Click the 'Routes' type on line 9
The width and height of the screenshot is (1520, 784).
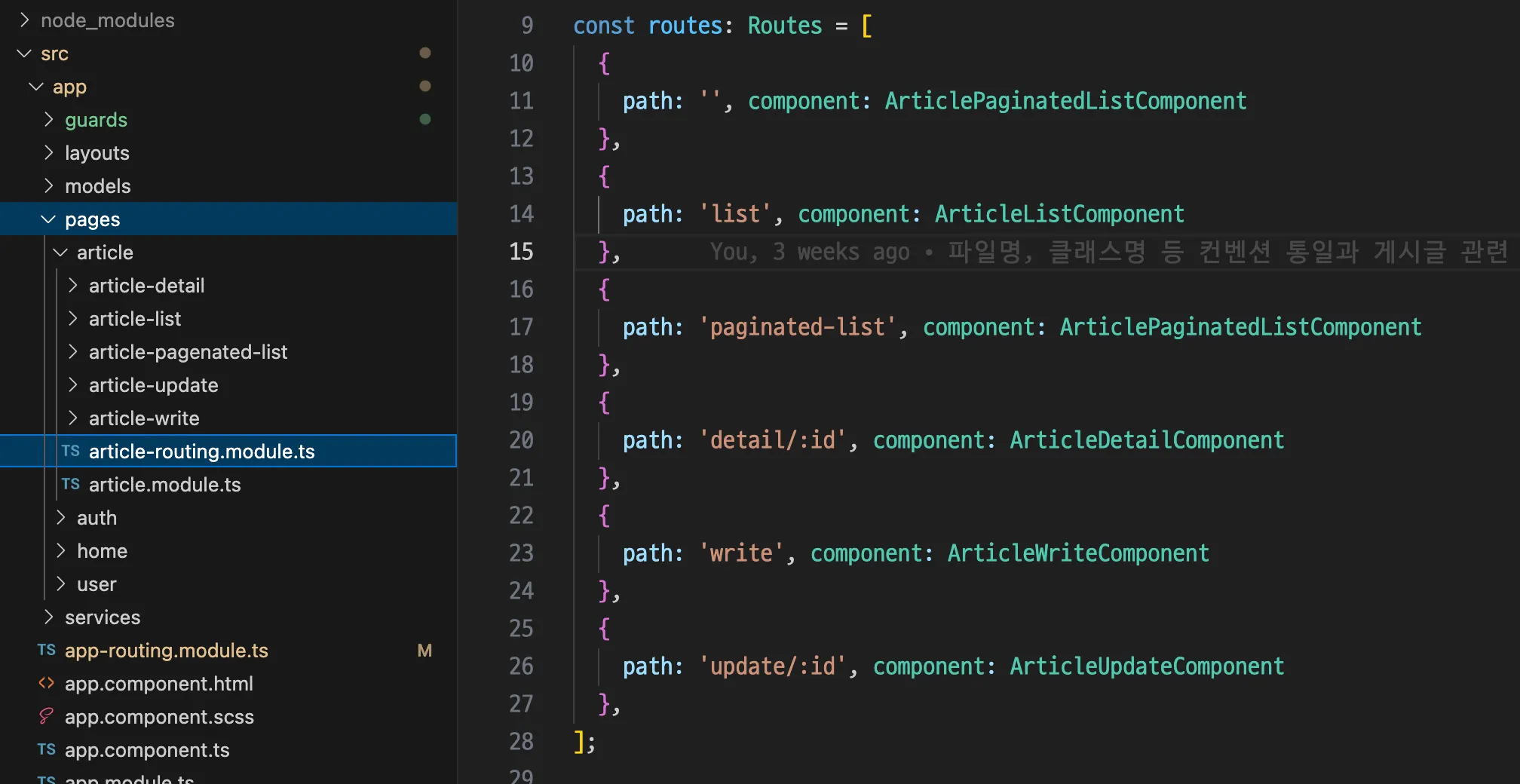point(785,26)
